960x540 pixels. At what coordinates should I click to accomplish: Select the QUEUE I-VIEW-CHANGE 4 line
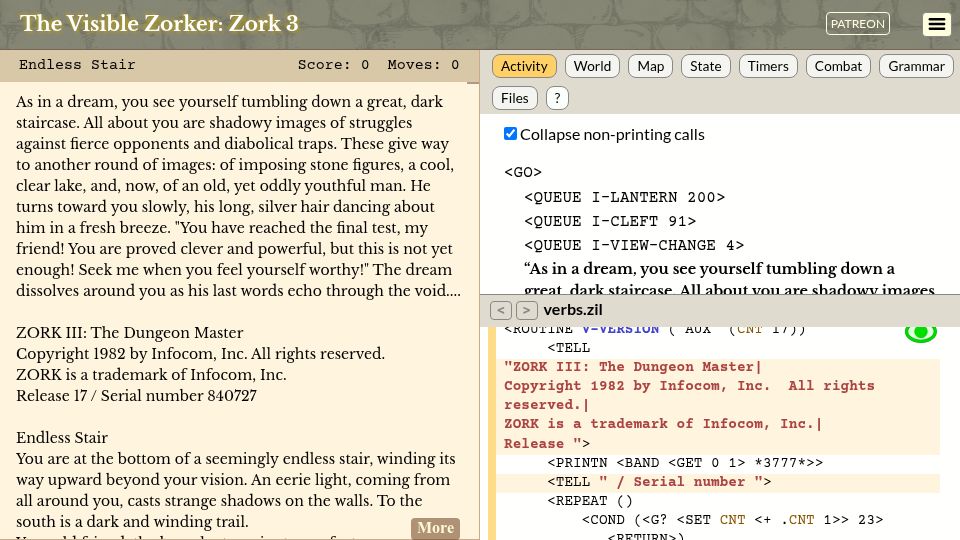click(x=634, y=245)
